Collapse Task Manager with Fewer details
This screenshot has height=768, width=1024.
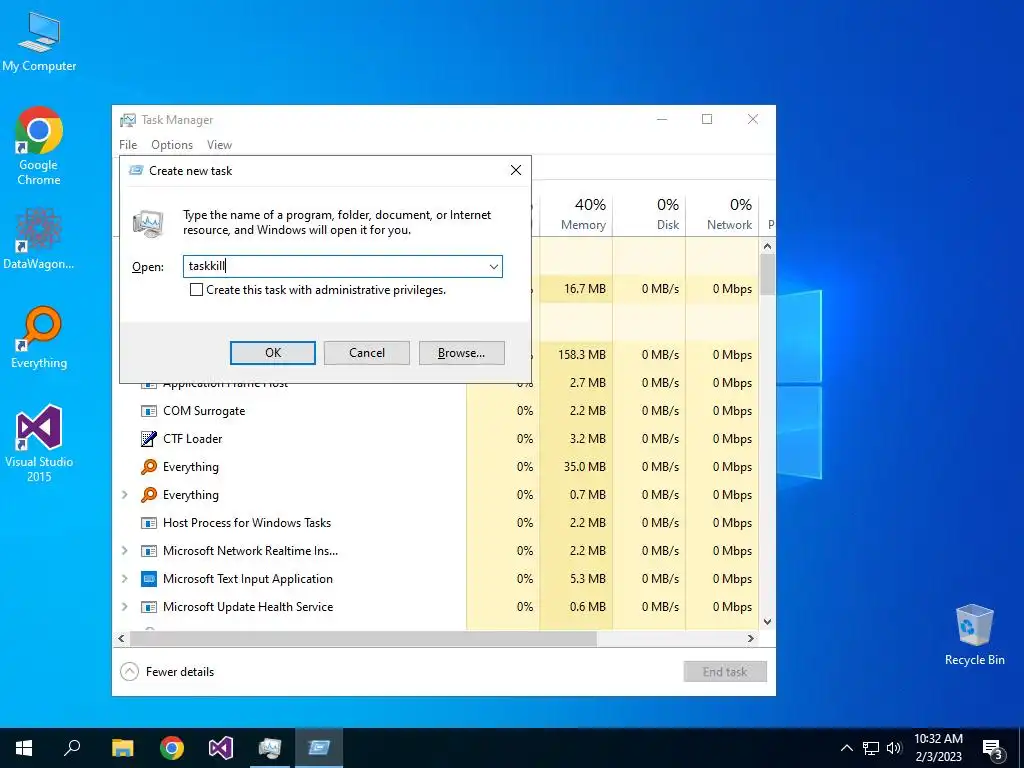pyautogui.click(x=167, y=671)
